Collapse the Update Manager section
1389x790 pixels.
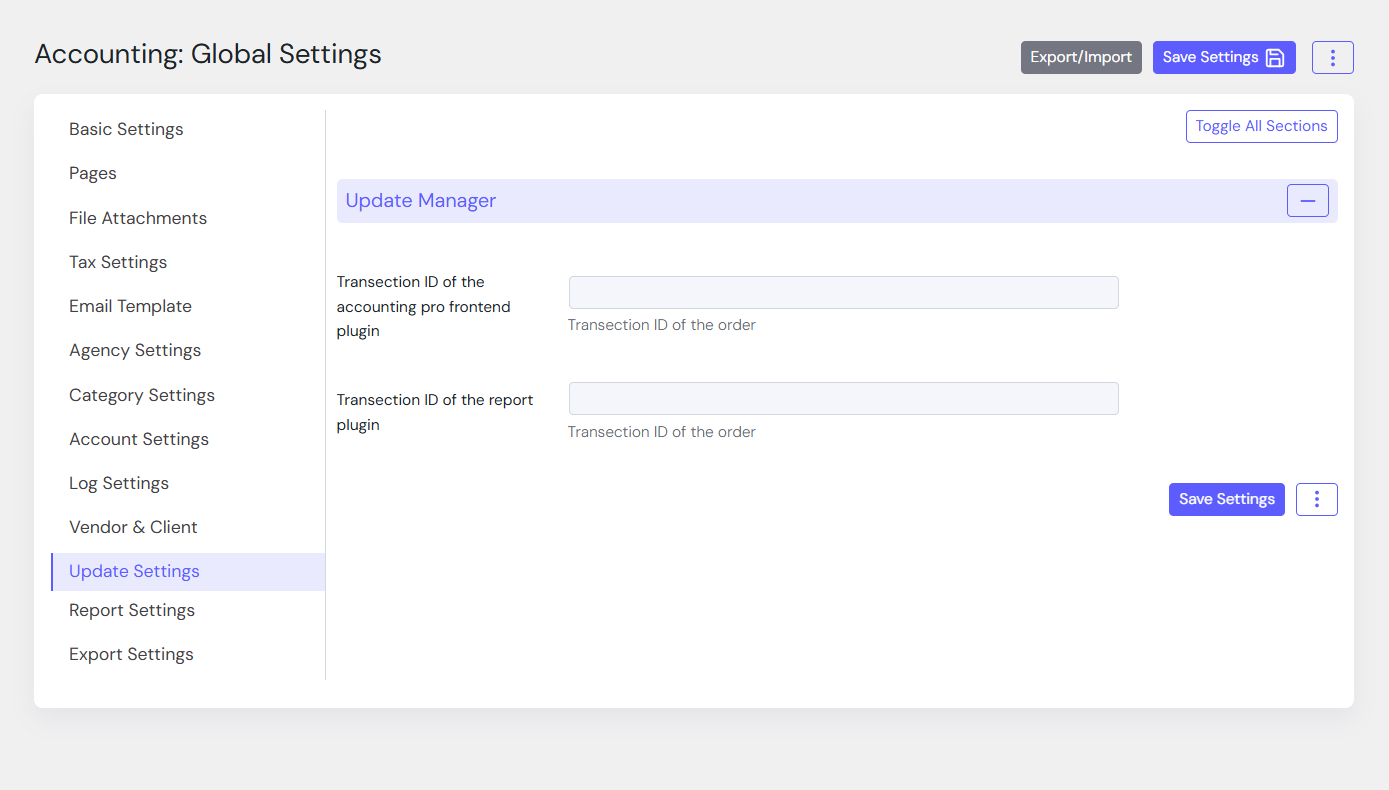tap(1307, 201)
